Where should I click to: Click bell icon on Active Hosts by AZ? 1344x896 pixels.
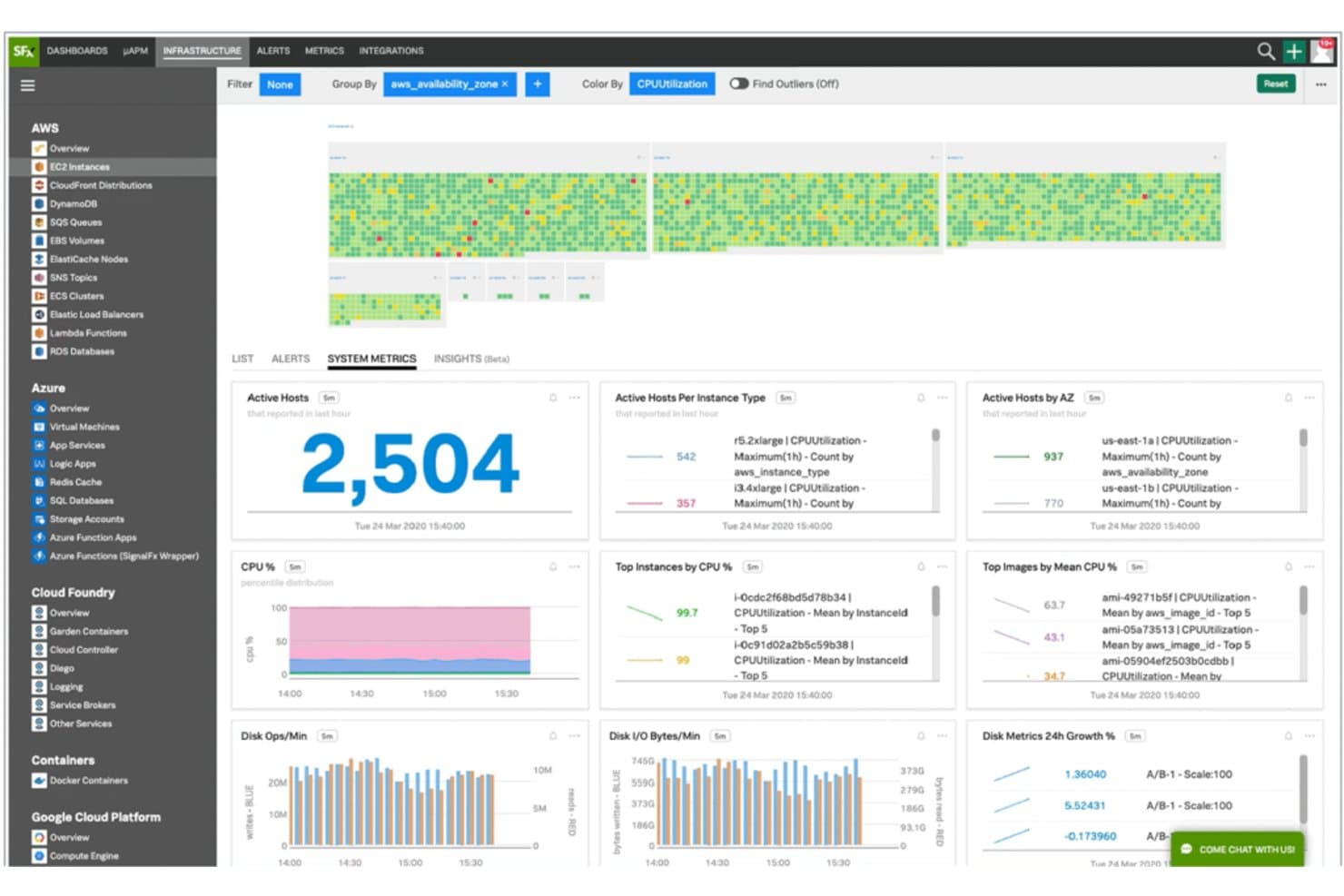point(1288,398)
